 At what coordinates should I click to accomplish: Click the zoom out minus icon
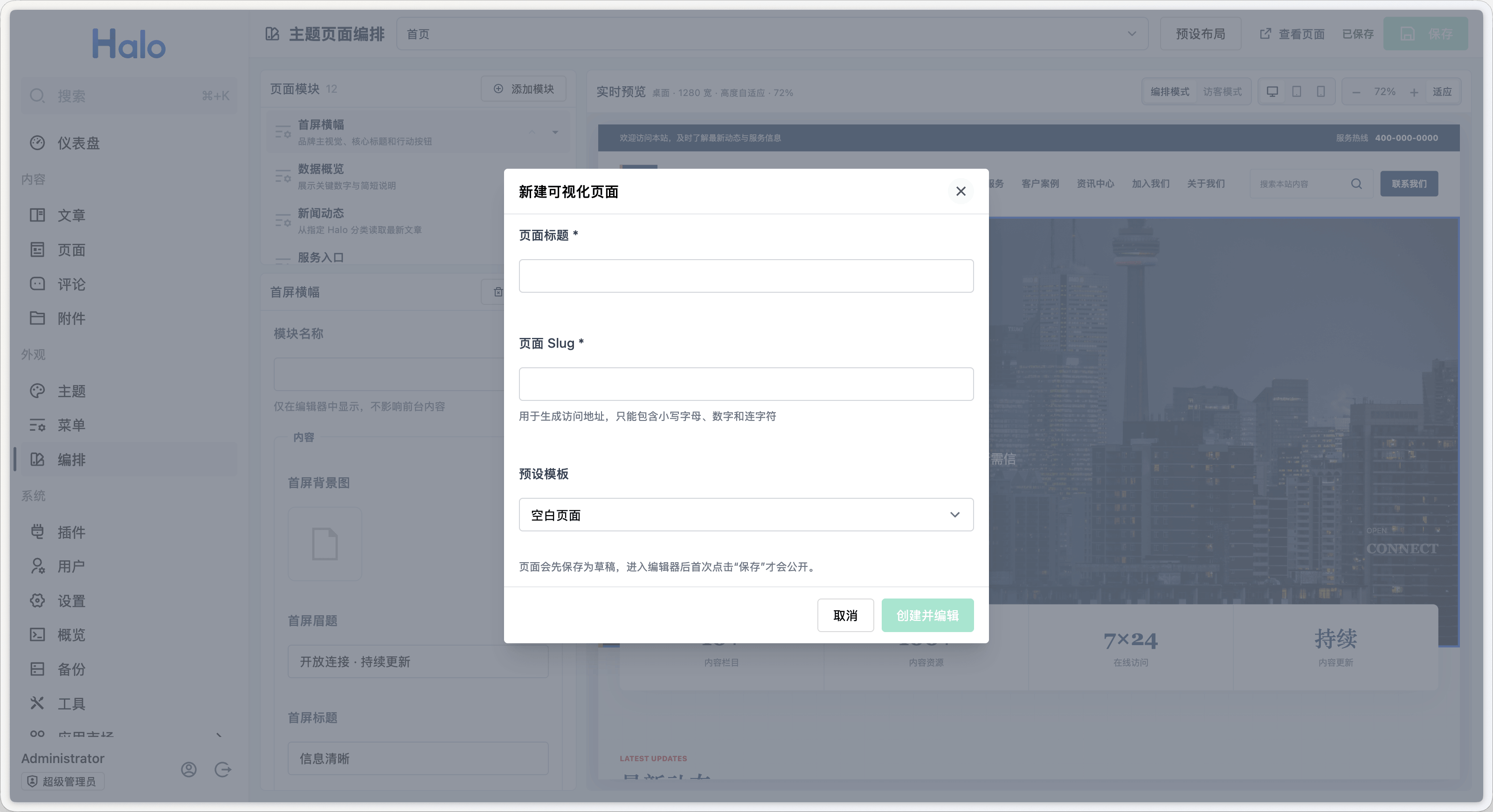(1355, 92)
